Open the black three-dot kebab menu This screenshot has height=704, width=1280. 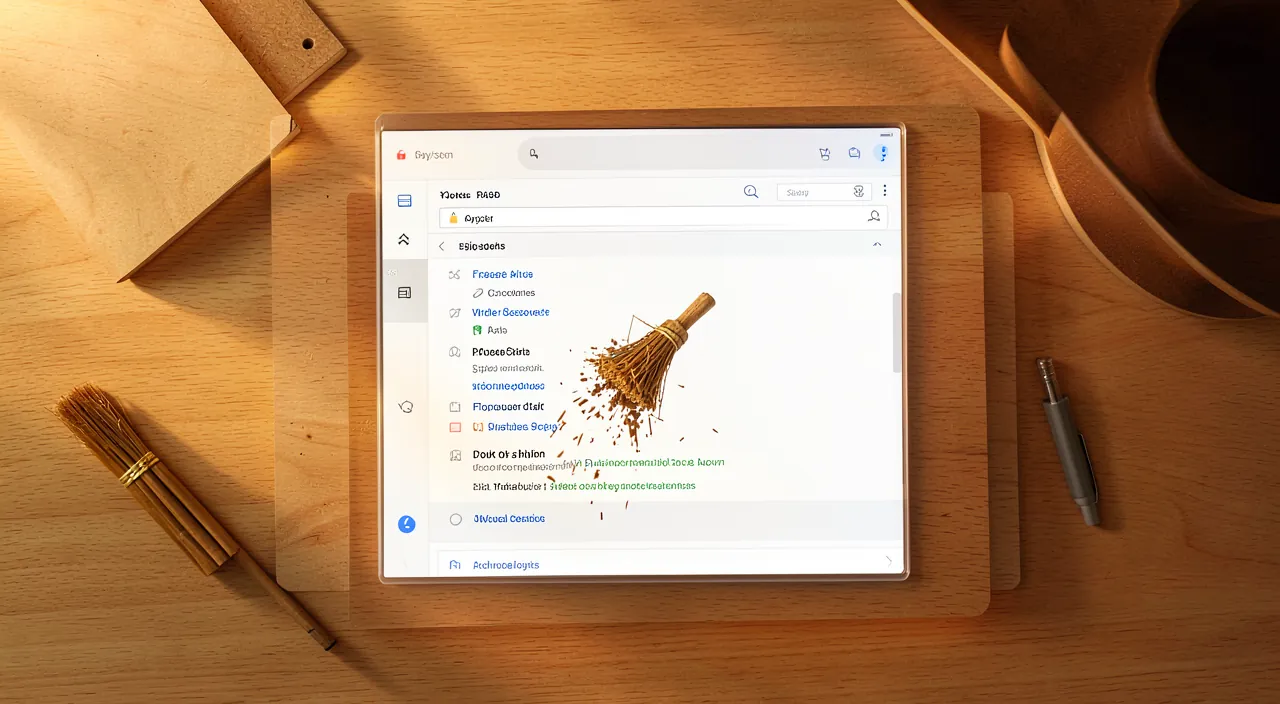[884, 191]
